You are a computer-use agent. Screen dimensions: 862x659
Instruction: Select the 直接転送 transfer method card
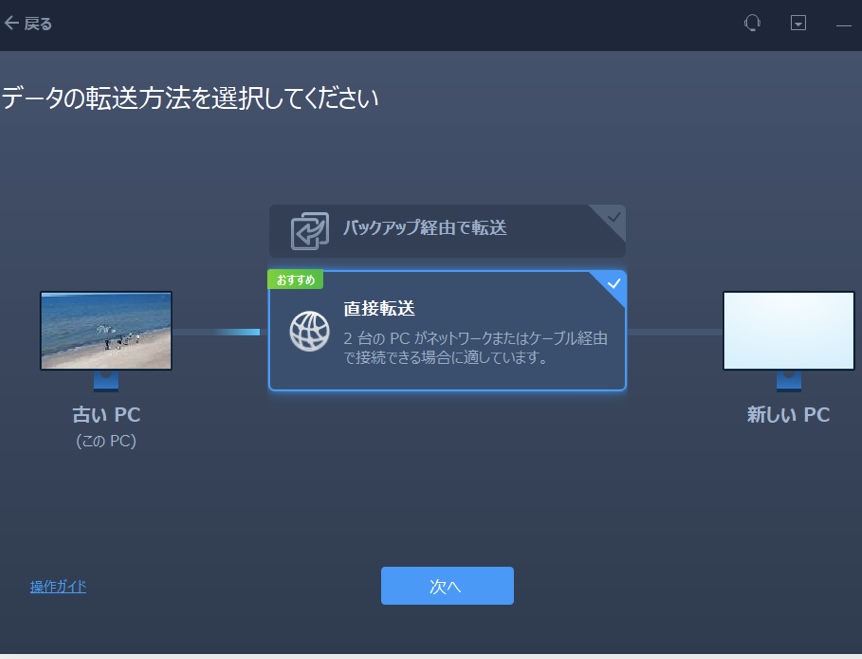point(447,332)
